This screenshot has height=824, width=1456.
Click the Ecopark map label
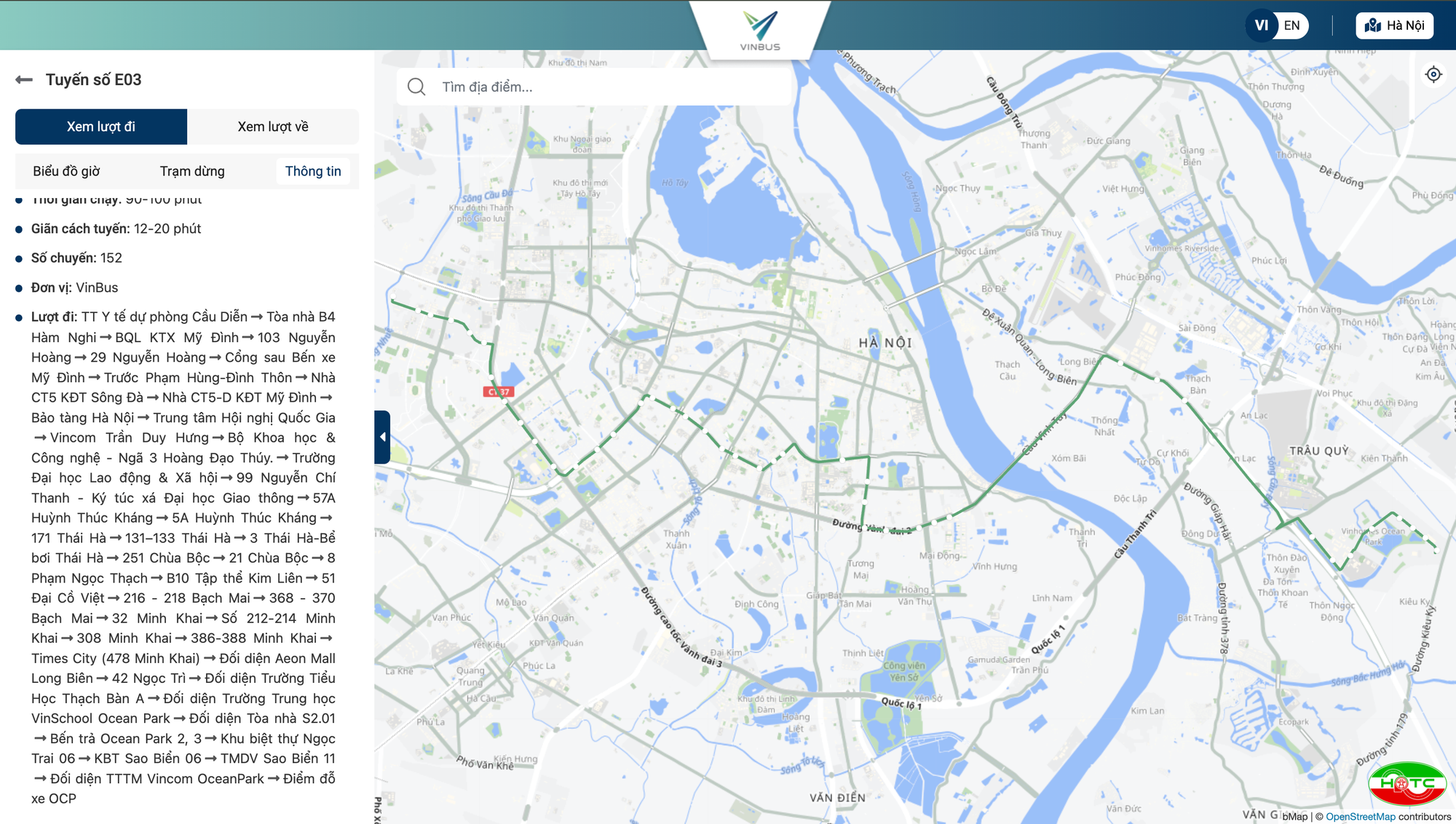(1294, 722)
